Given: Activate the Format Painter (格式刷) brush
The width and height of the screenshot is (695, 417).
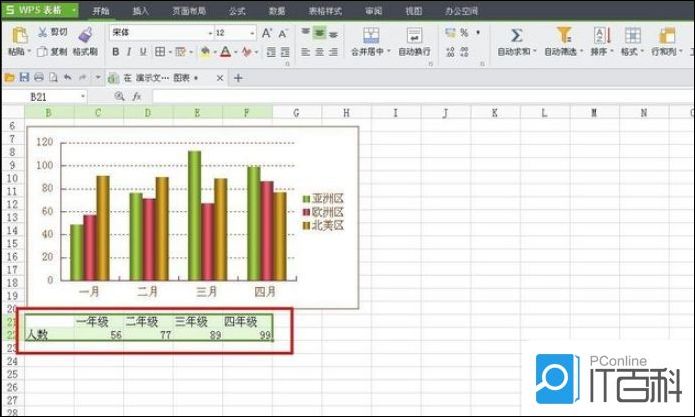Looking at the screenshot, I should (85, 35).
